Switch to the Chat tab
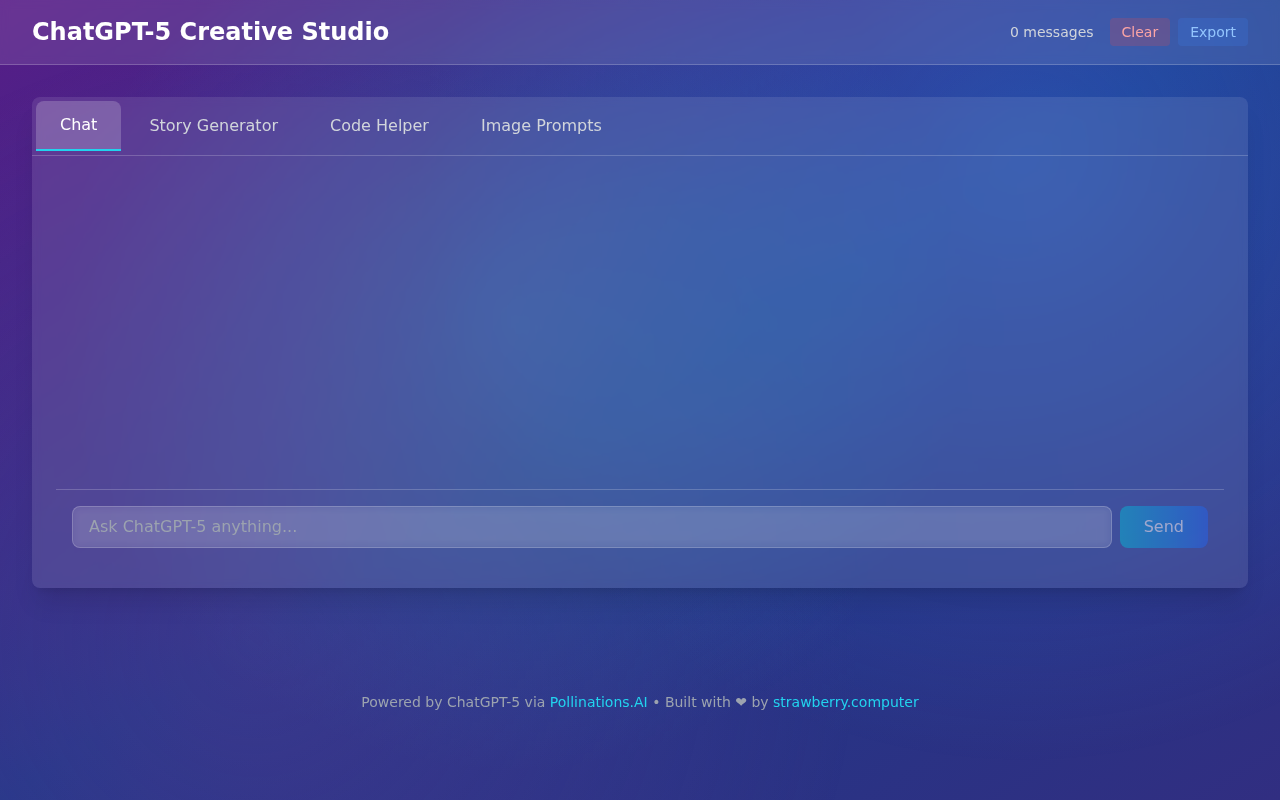 [x=78, y=126]
